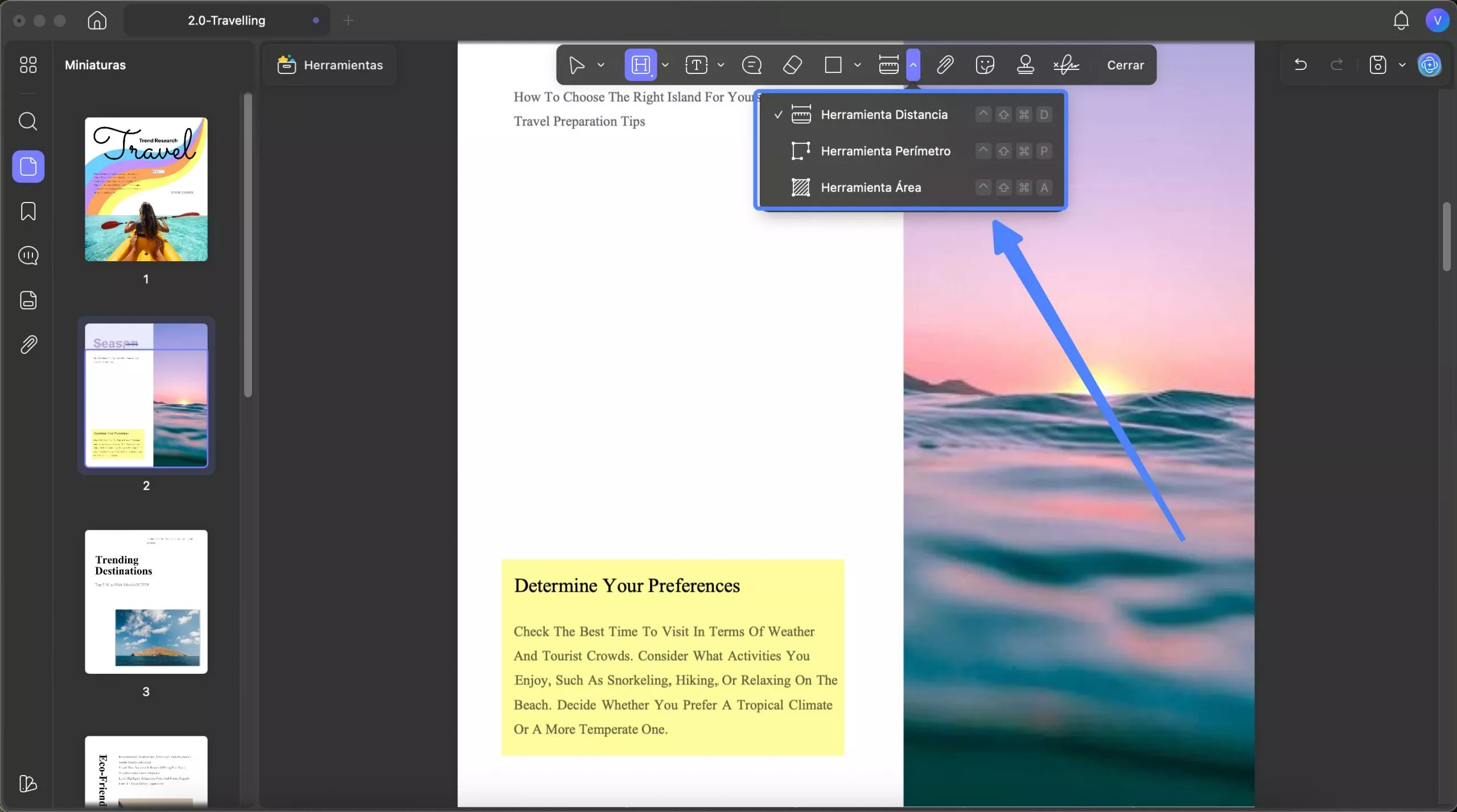Click the bottom-left theme icon in sidebar

(x=28, y=784)
